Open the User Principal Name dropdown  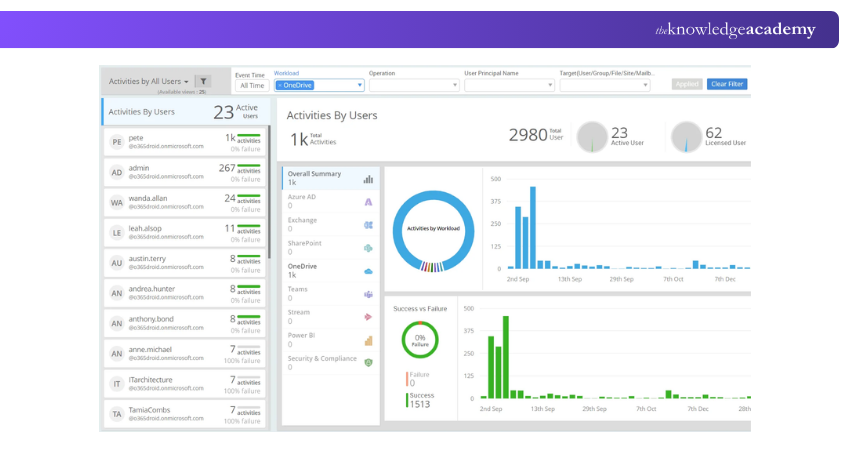(510, 85)
